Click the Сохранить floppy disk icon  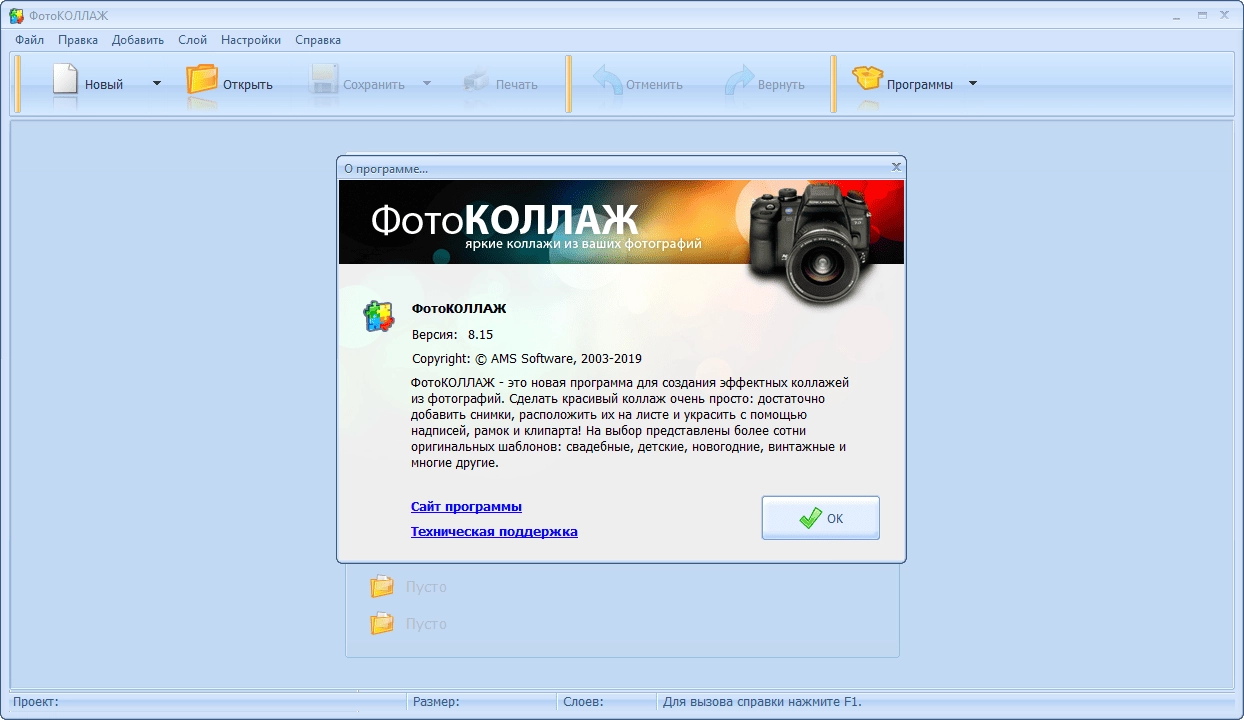tap(323, 80)
